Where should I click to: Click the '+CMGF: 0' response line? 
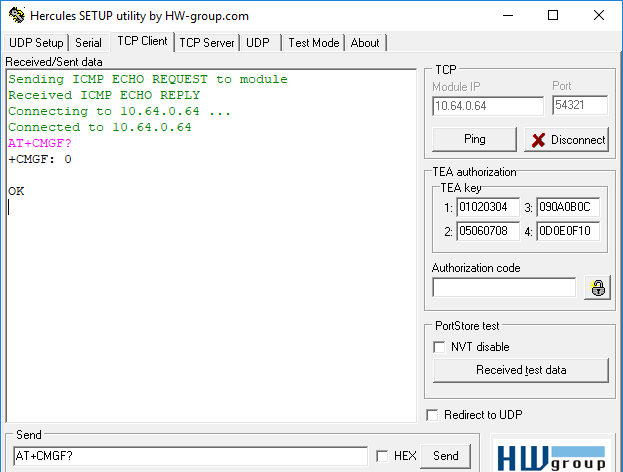40,159
